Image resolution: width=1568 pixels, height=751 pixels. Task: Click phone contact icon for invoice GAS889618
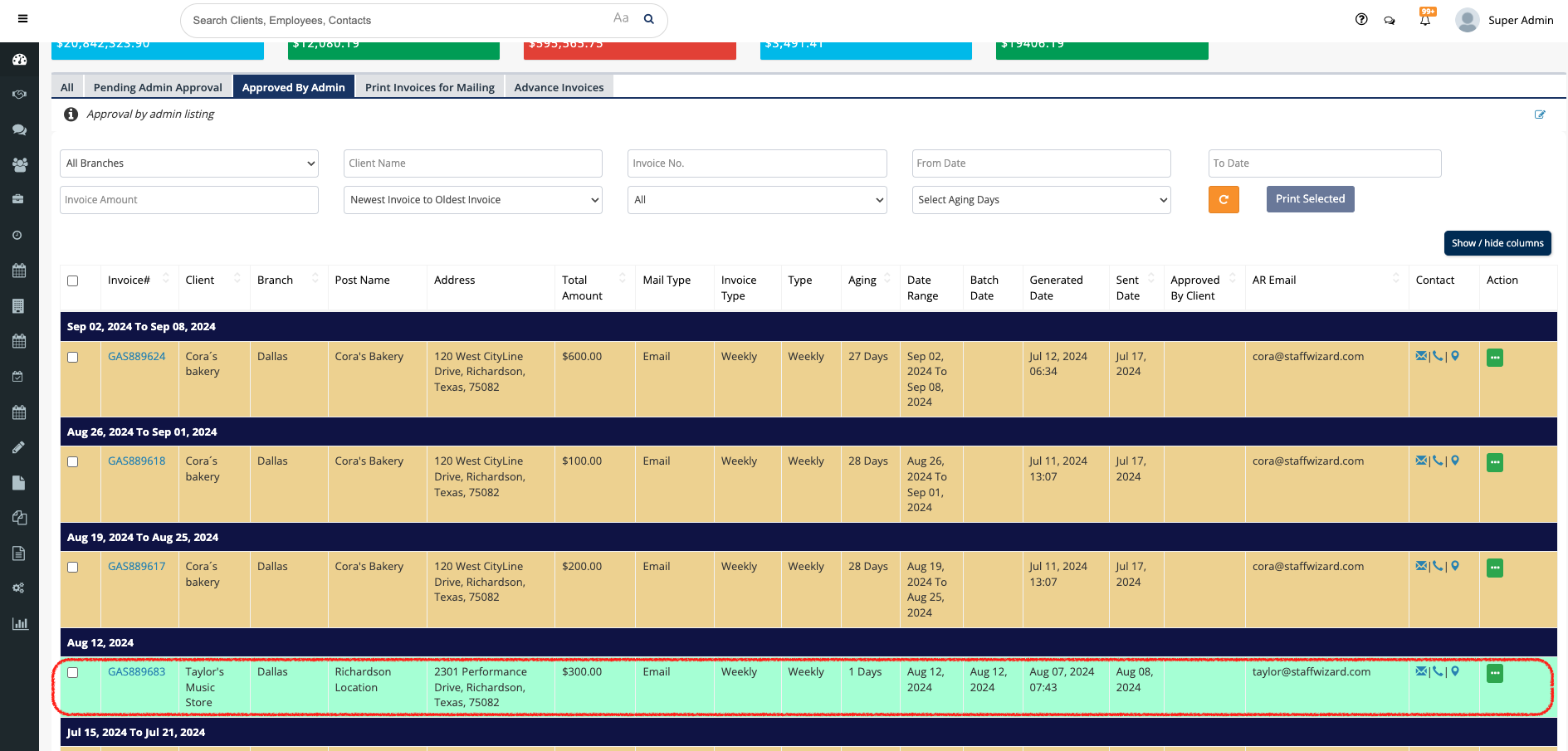tap(1438, 461)
